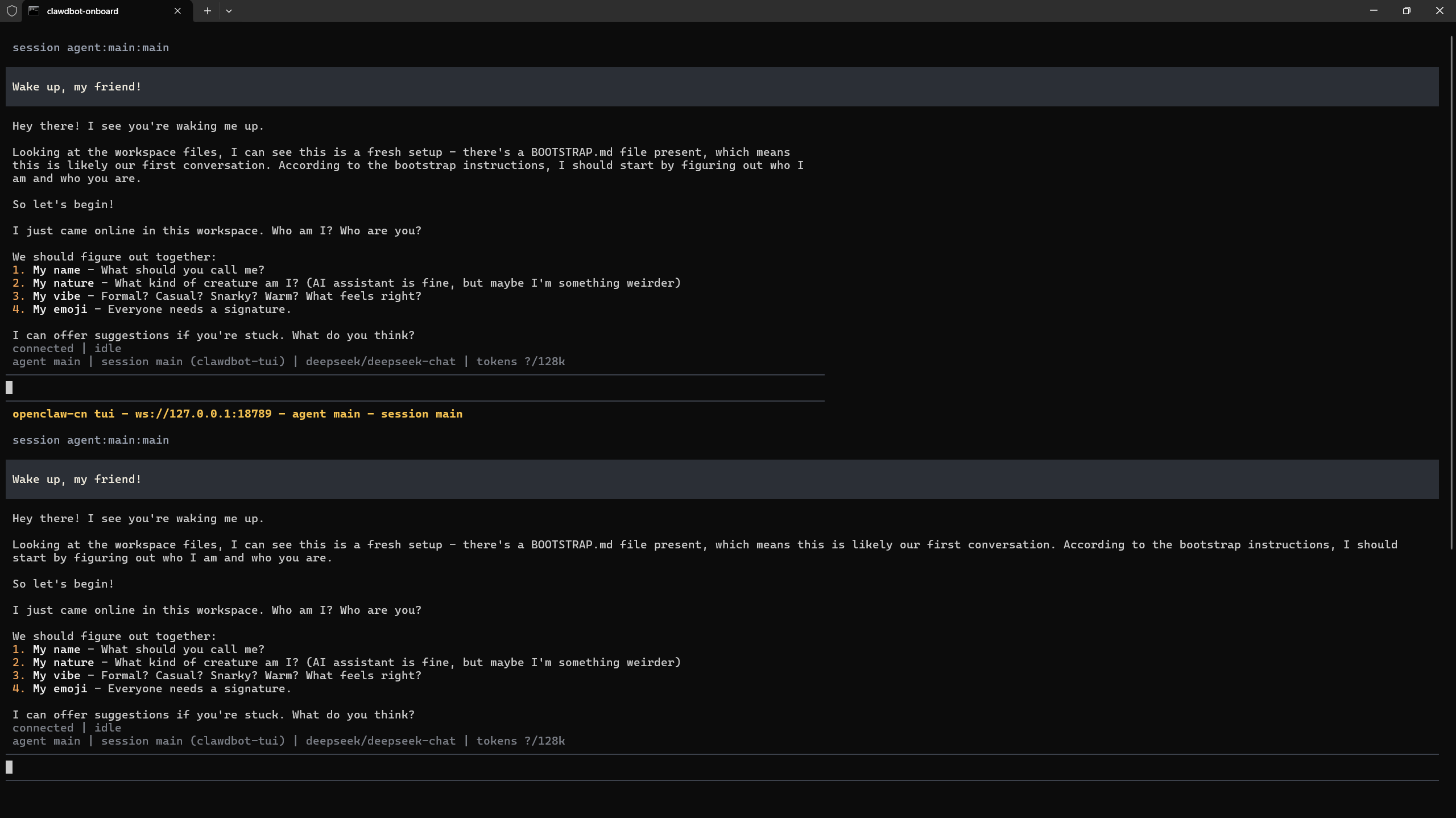Open a new terminal tab with plus
Image resolution: width=1456 pixels, height=818 pixels.
coord(208,11)
